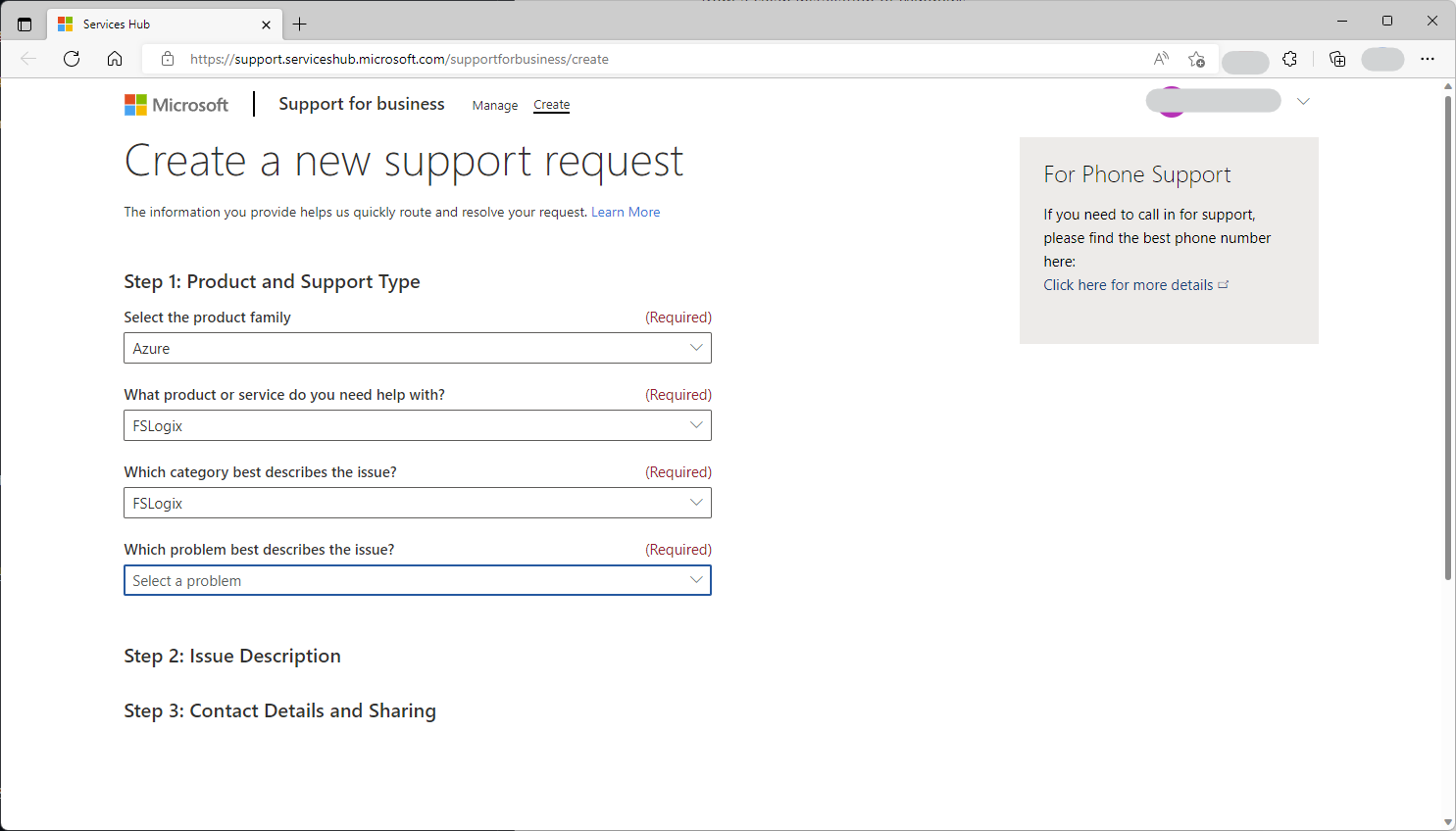Click the browser address bar URL
This screenshot has height=831, width=1456.
(x=399, y=59)
